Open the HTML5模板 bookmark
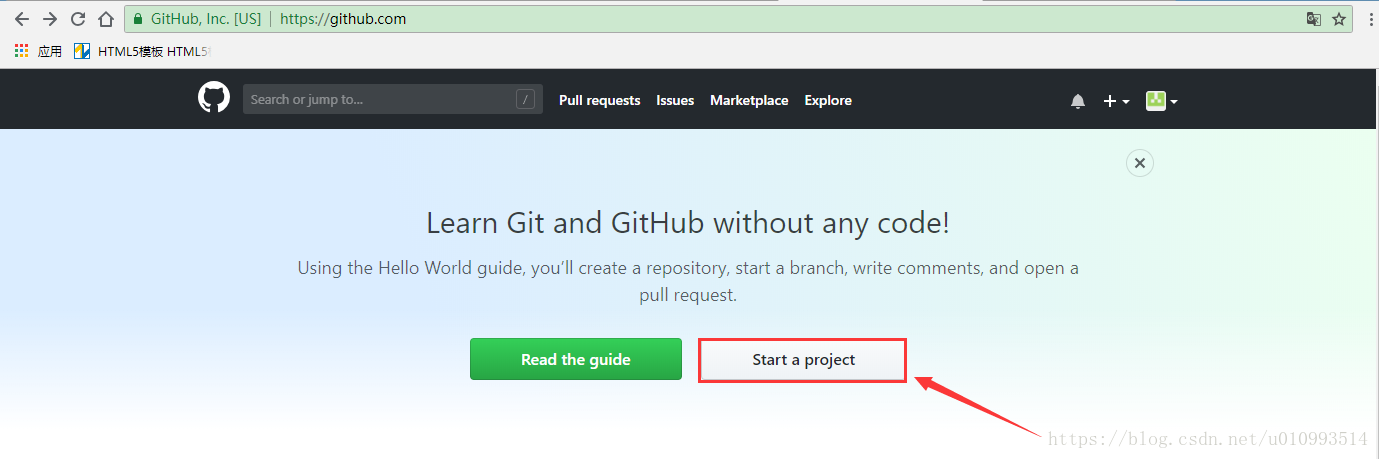 coord(143,51)
